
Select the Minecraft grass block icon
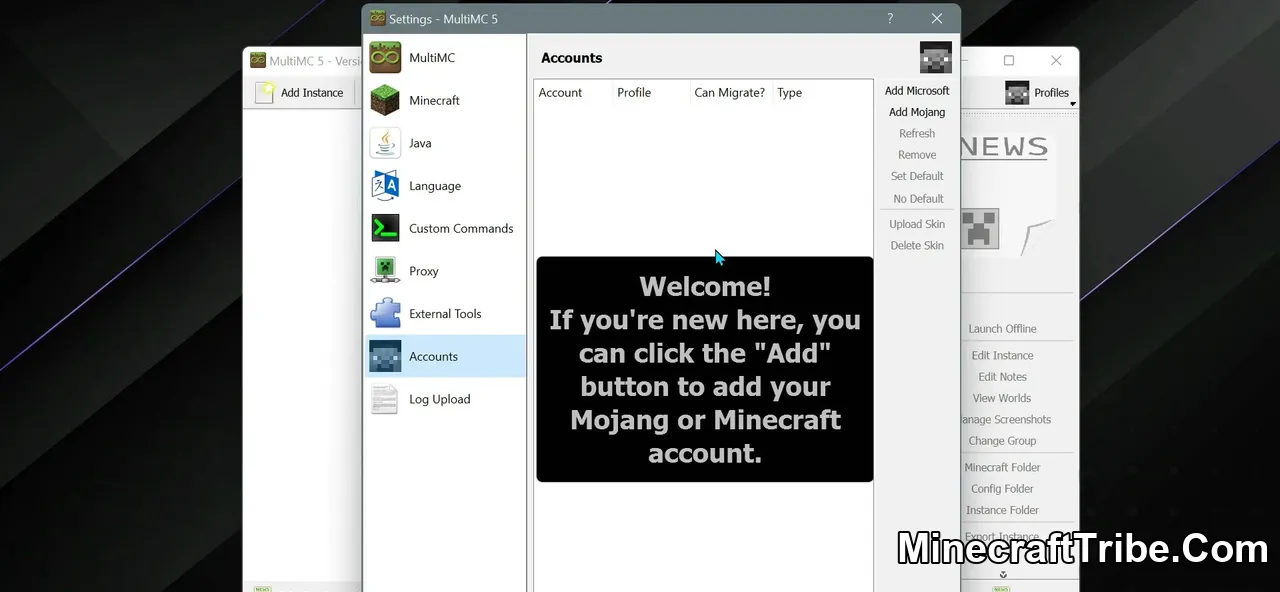pos(385,101)
